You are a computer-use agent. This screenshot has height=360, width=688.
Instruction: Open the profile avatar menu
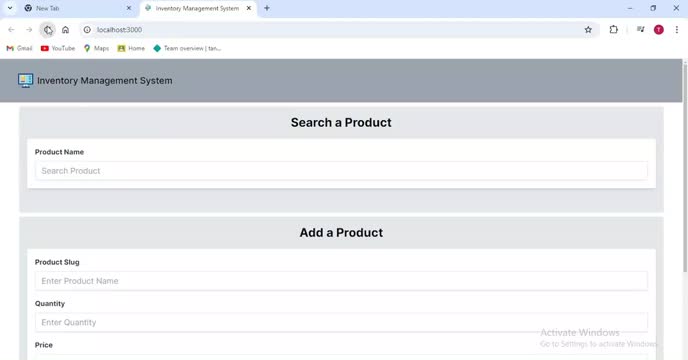[659, 29]
